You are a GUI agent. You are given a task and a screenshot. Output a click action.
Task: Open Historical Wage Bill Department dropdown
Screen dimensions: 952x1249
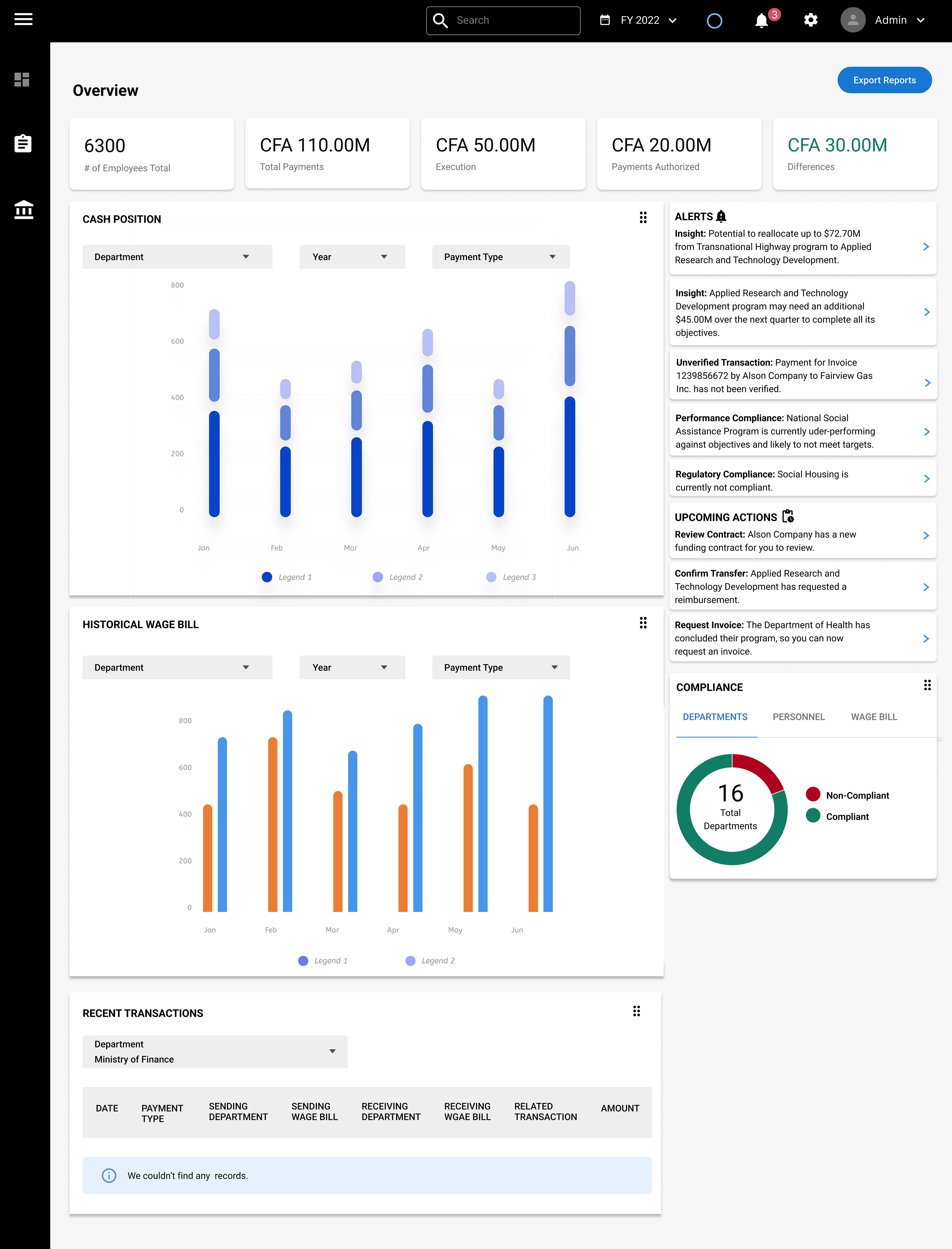click(x=177, y=668)
